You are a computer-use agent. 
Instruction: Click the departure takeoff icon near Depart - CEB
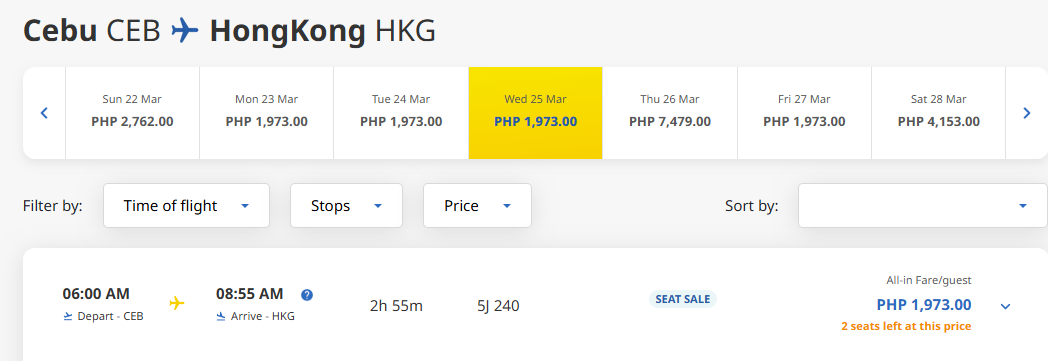(x=68, y=316)
